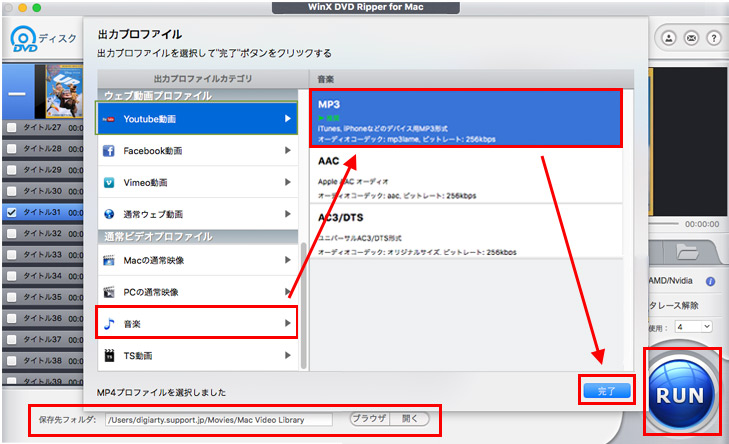
Task: Expand the Facebook動画 arrow
Action: 288,150
